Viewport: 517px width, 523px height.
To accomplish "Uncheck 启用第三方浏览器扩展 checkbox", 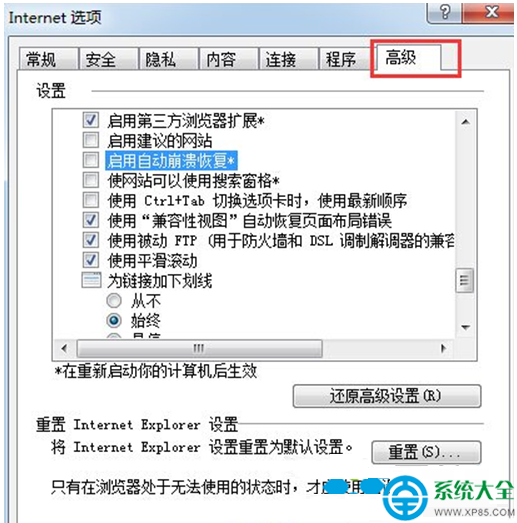I will point(91,120).
